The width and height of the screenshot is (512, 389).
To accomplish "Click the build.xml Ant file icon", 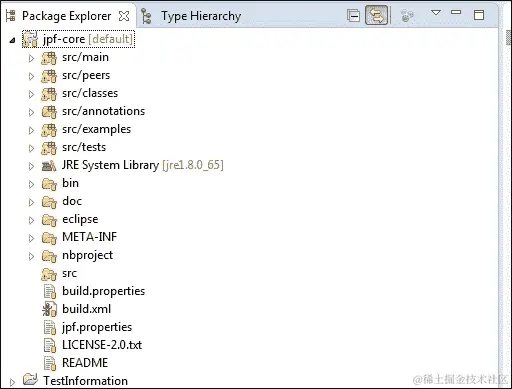I will click(49, 309).
